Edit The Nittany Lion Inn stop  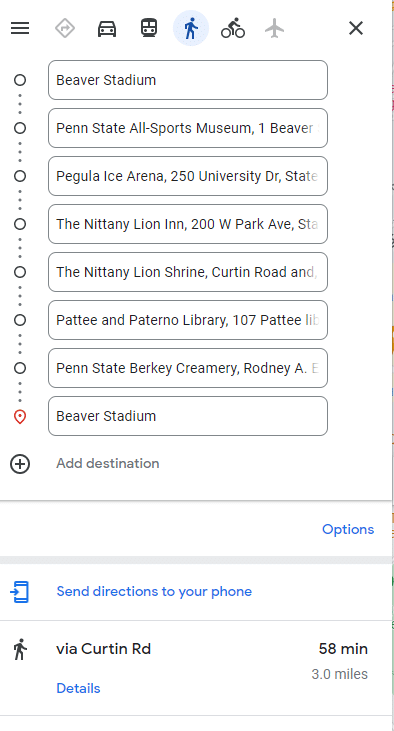188,224
